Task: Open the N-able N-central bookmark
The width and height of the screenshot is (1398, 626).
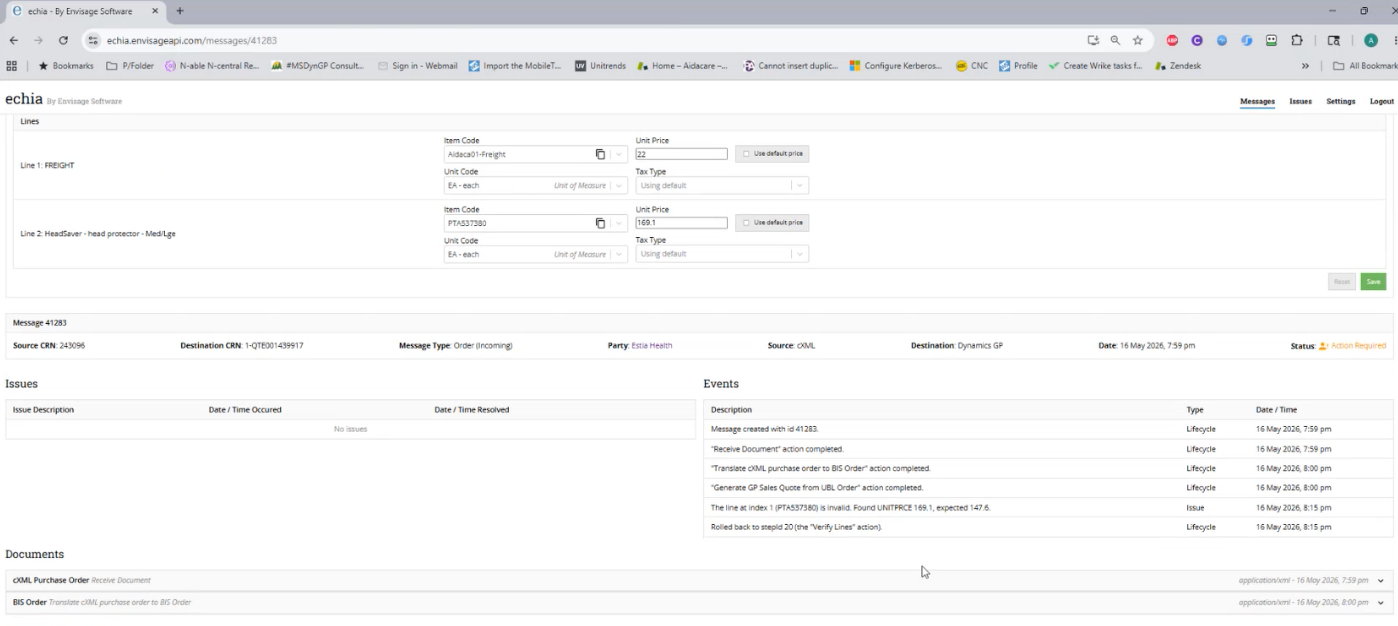Action: click(x=212, y=66)
